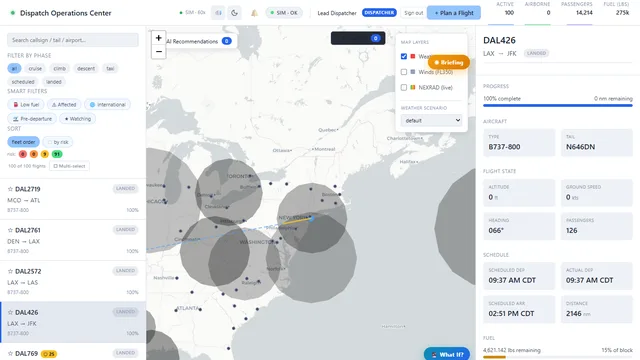Click DISPATCHER role badge
This screenshot has width=640, height=360.
pos(379,13)
